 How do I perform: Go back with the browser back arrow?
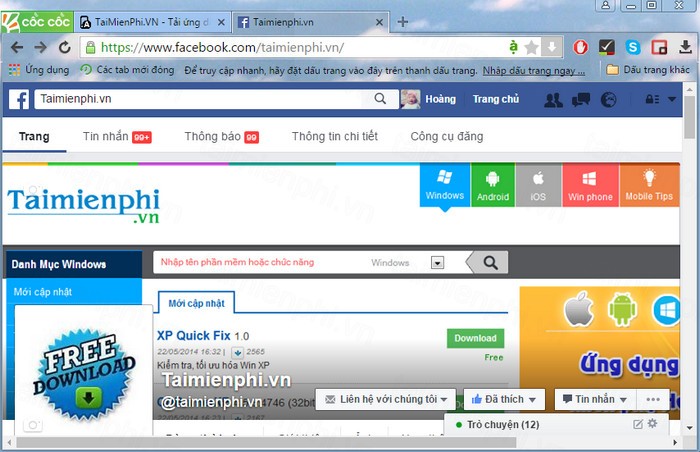(x=17, y=47)
